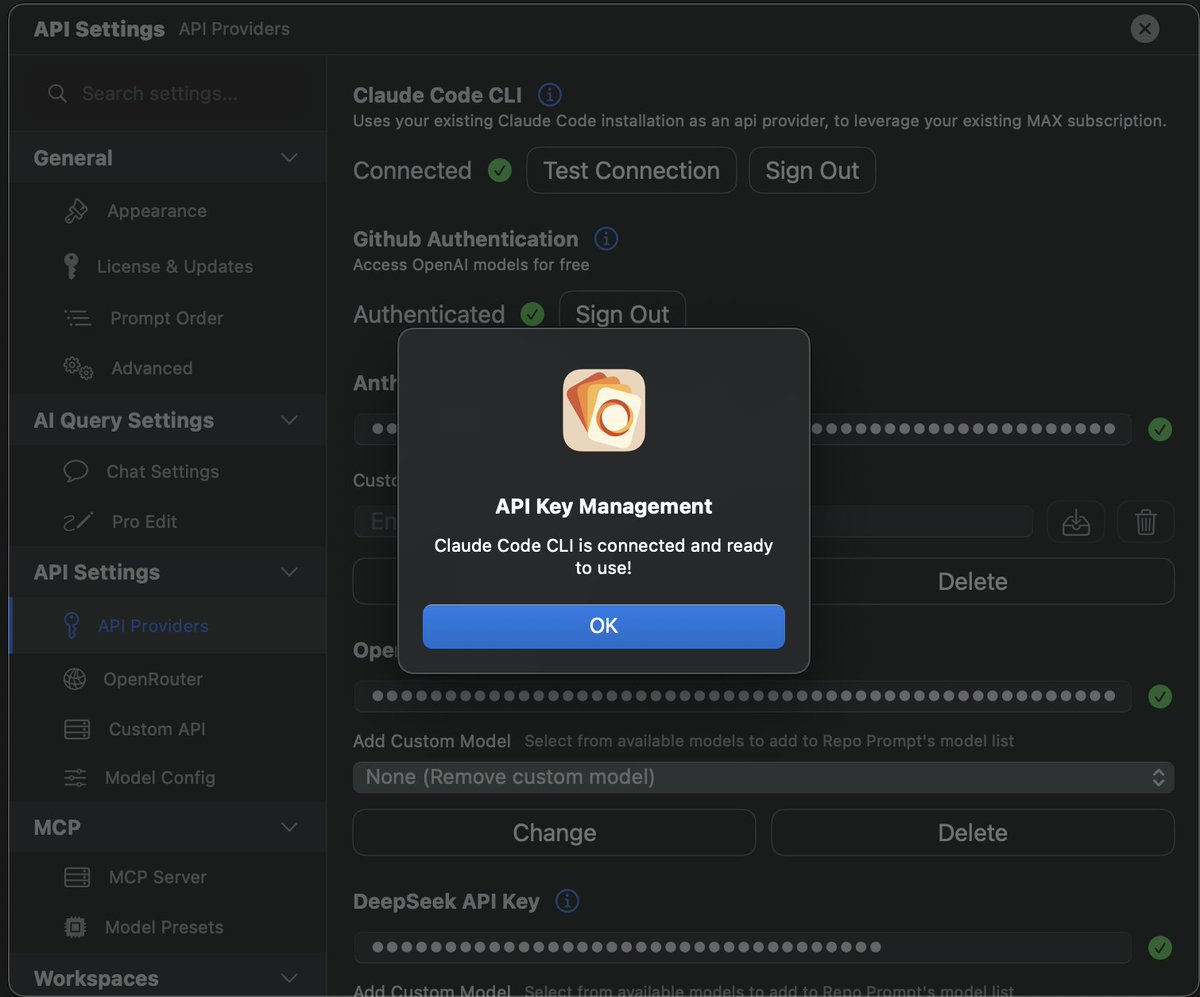The height and width of the screenshot is (997, 1200).
Task: Click the info icon beside Github Authentication
Action: click(606, 239)
